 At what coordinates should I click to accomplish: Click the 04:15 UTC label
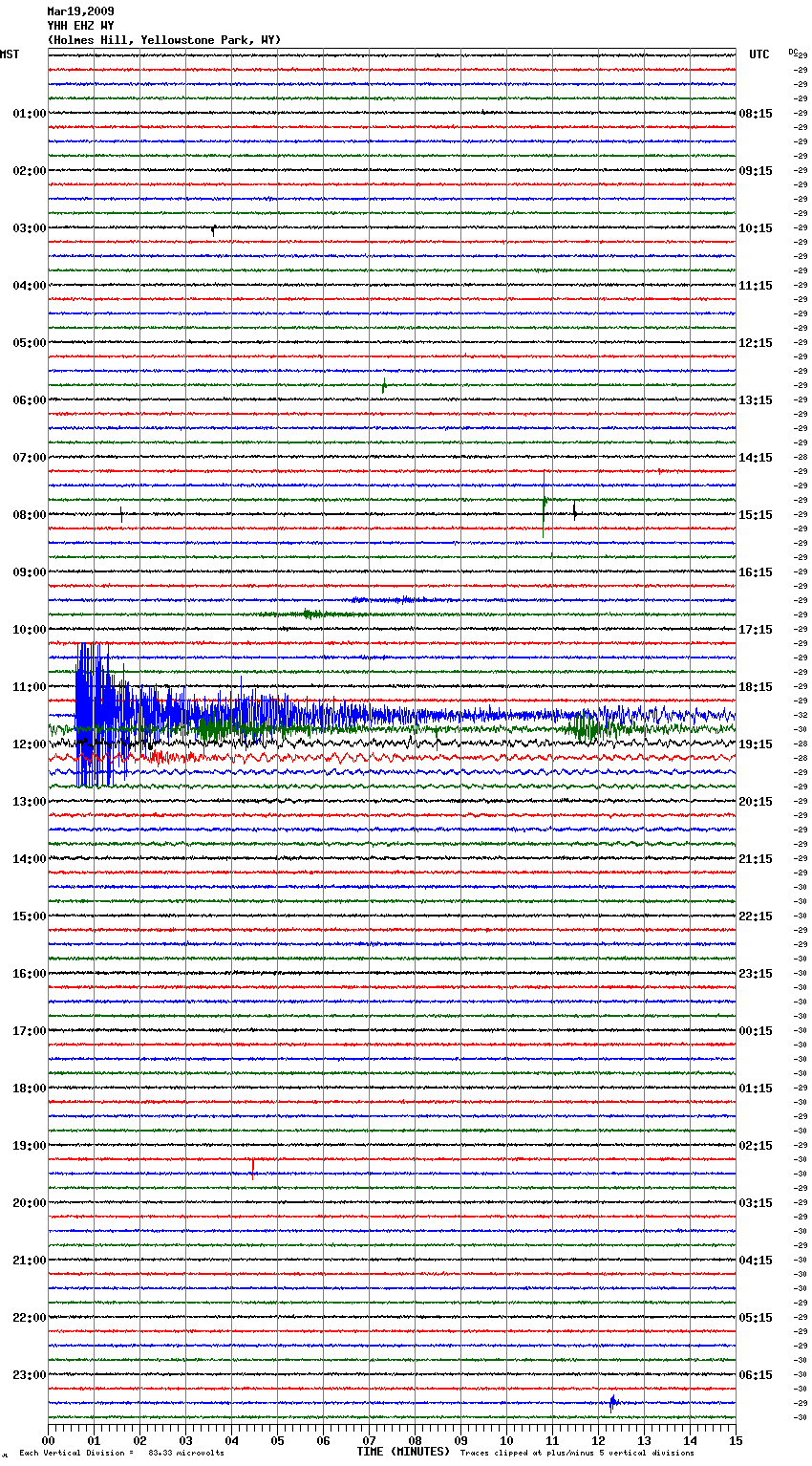coord(756,1261)
